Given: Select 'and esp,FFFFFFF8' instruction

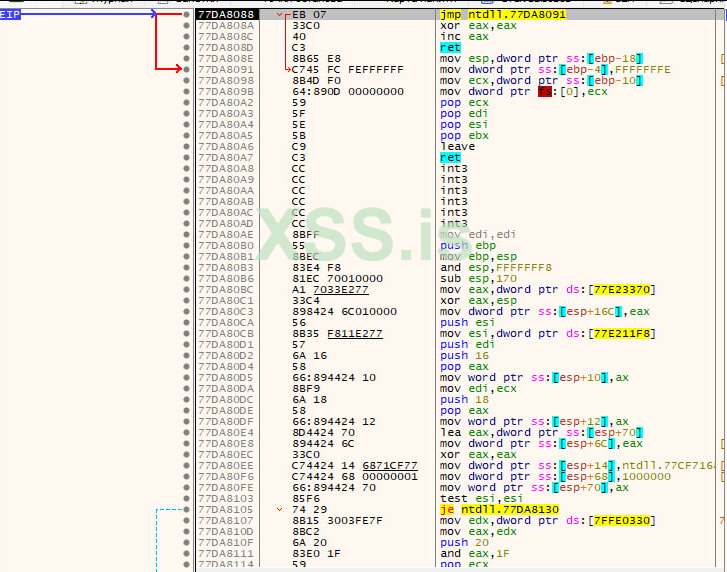Looking at the screenshot, I should coord(496,267).
